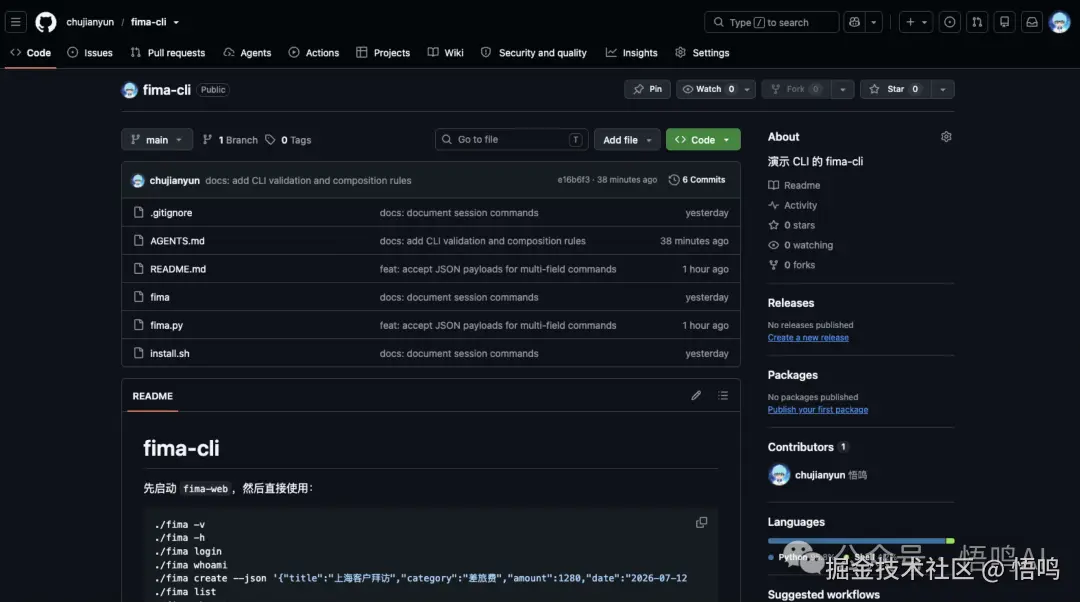Click chujianyun contributor avatar
The image size is (1080, 602).
[x=778, y=475]
